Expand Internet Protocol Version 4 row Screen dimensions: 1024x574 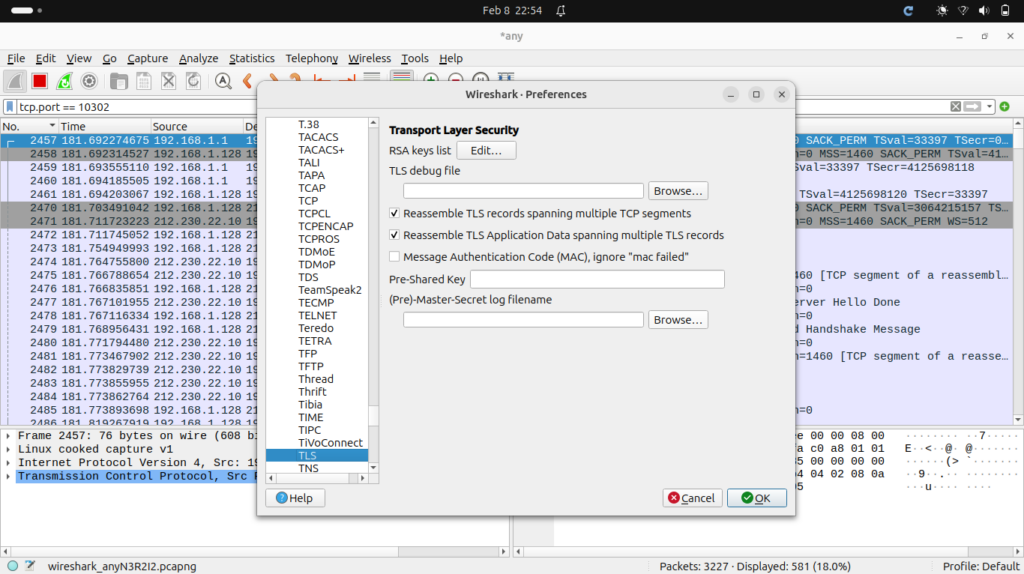(x=8, y=463)
